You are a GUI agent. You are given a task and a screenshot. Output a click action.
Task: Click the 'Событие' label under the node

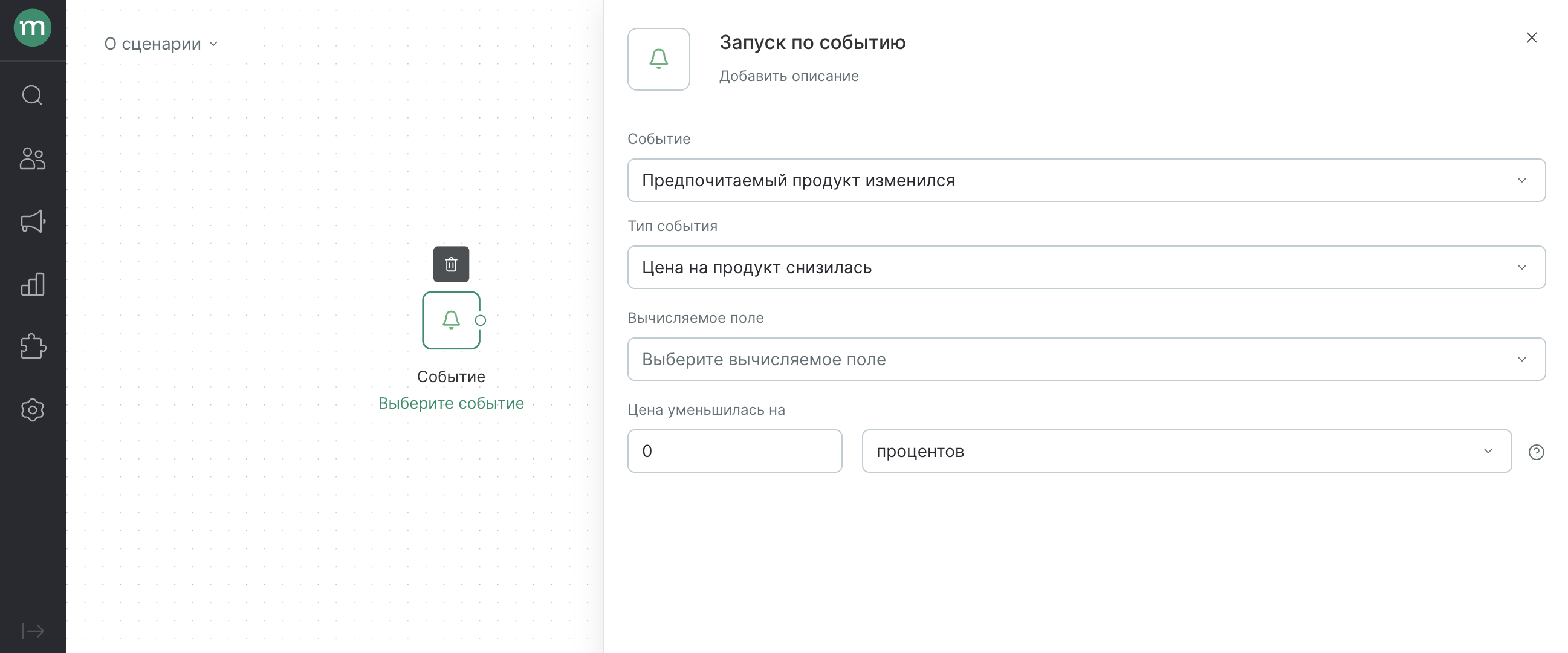click(x=451, y=377)
